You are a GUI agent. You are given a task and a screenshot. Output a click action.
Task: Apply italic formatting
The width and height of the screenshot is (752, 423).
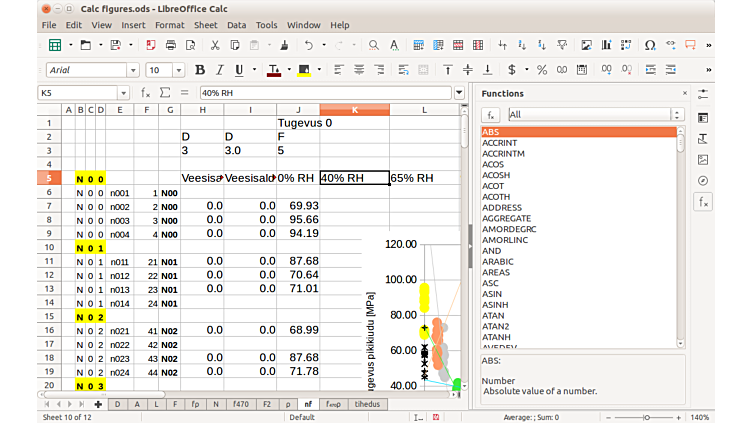tap(219, 70)
